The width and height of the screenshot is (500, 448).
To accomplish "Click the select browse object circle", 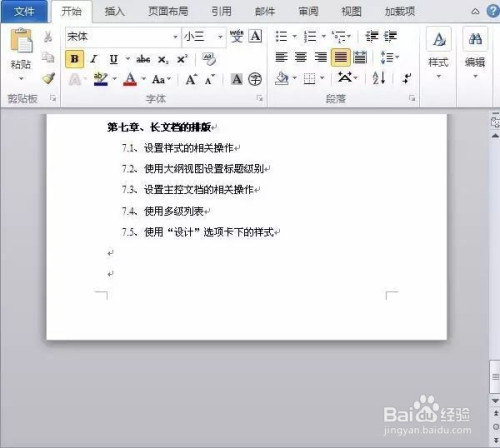I will coord(496,427).
